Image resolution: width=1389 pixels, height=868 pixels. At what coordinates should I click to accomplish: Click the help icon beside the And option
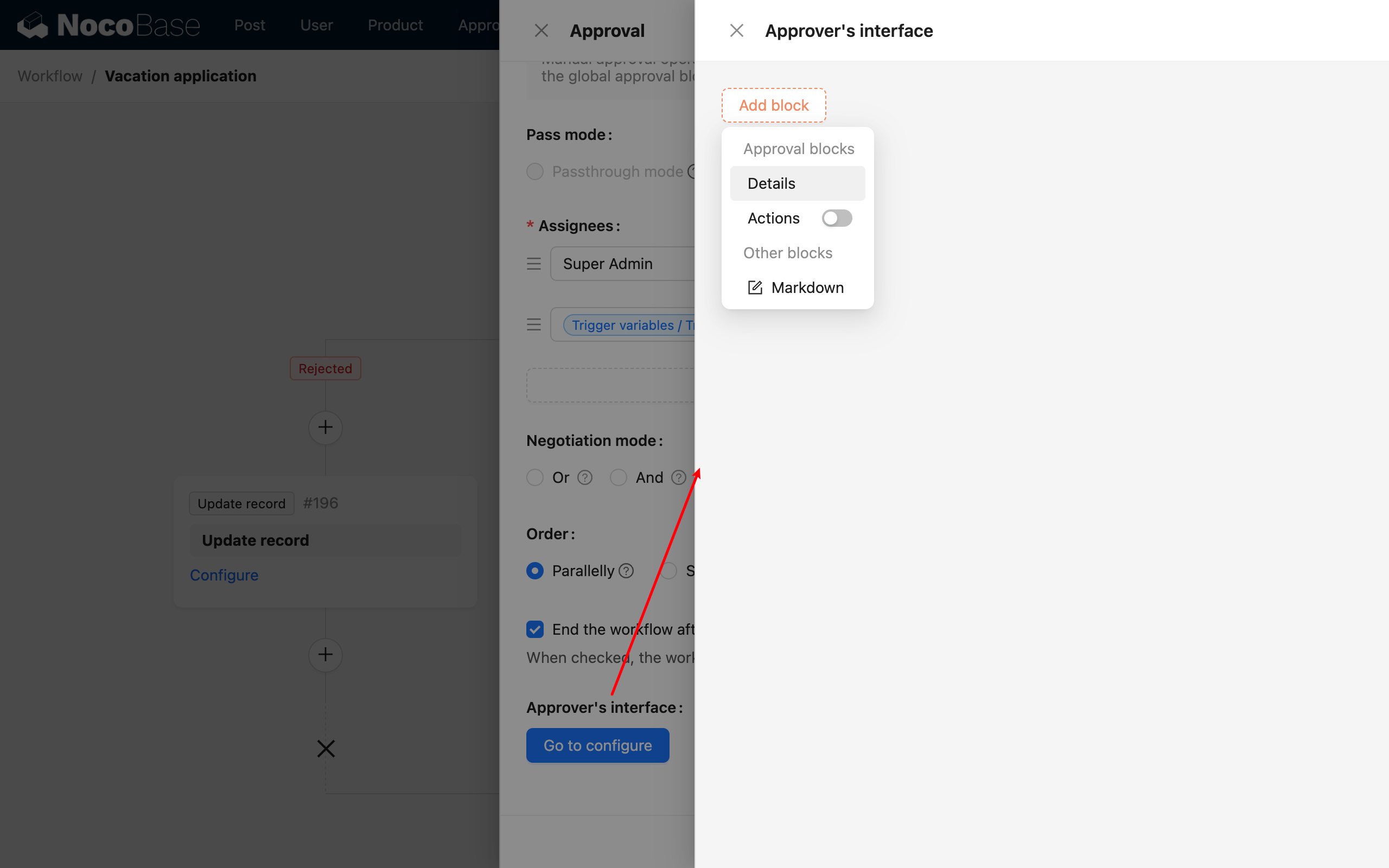[678, 477]
